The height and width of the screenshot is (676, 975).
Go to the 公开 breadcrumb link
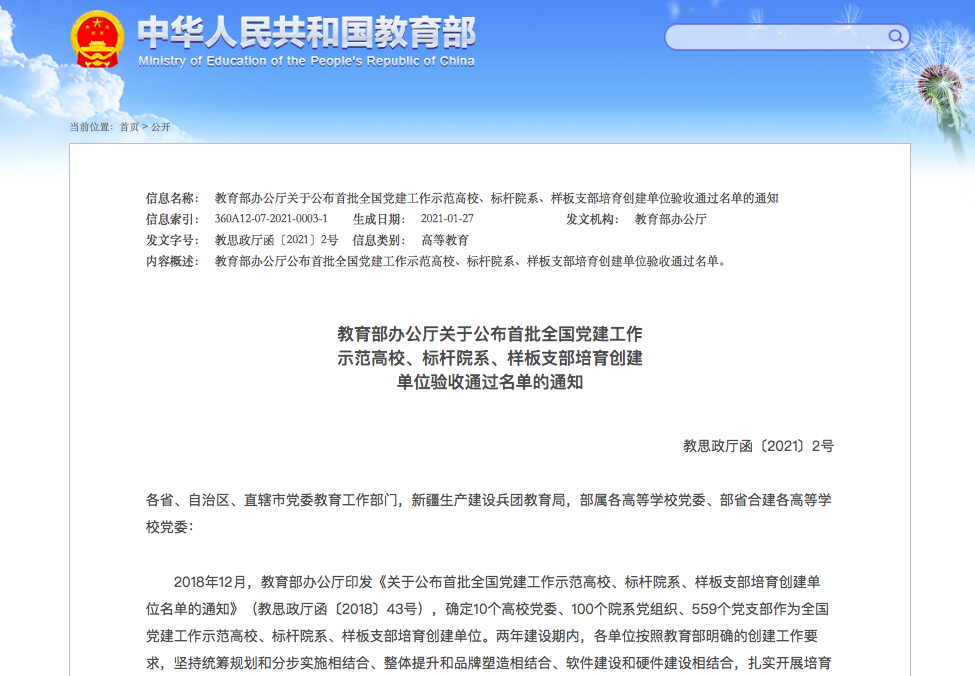(161, 127)
